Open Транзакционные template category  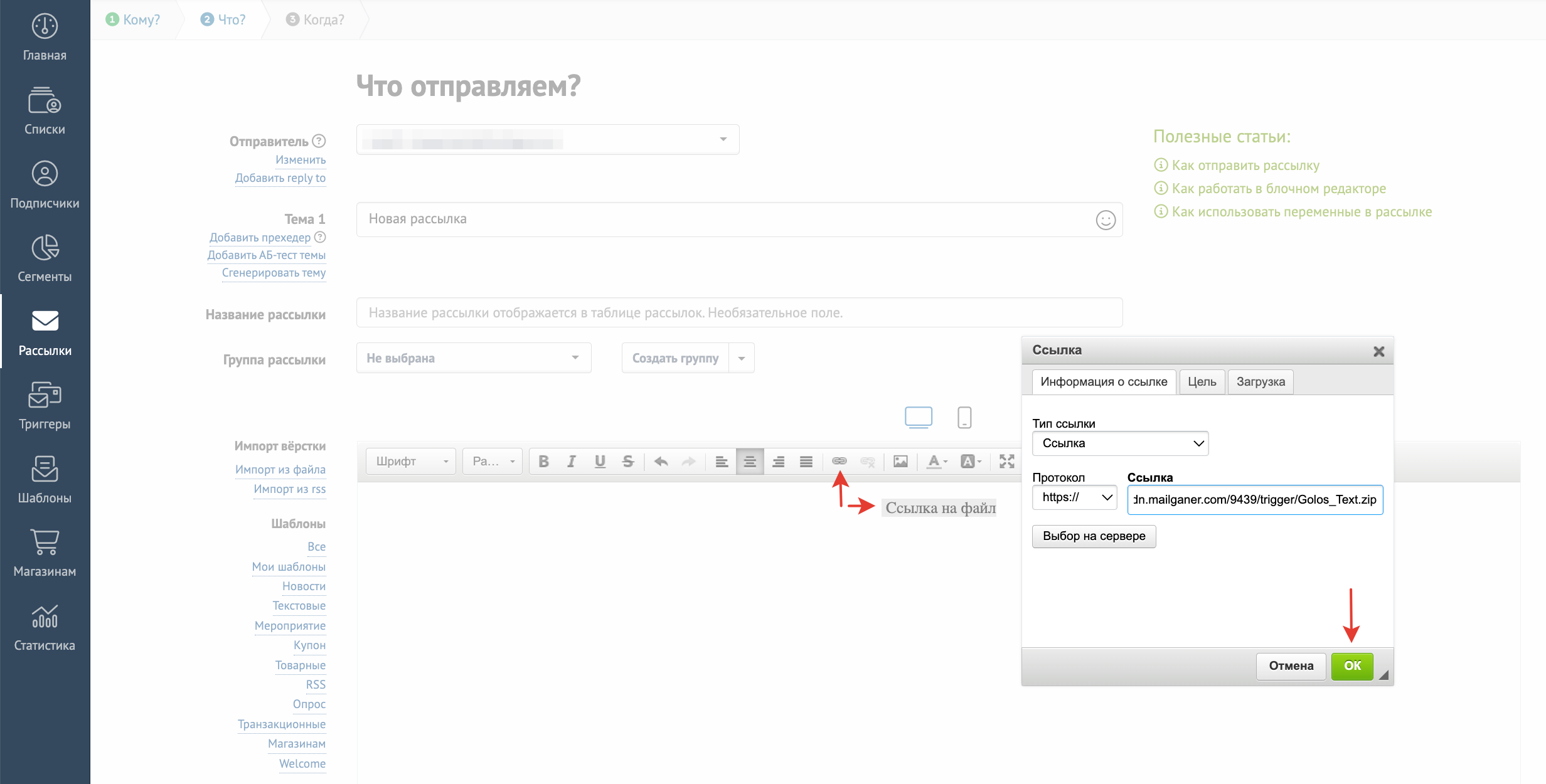[x=282, y=724]
